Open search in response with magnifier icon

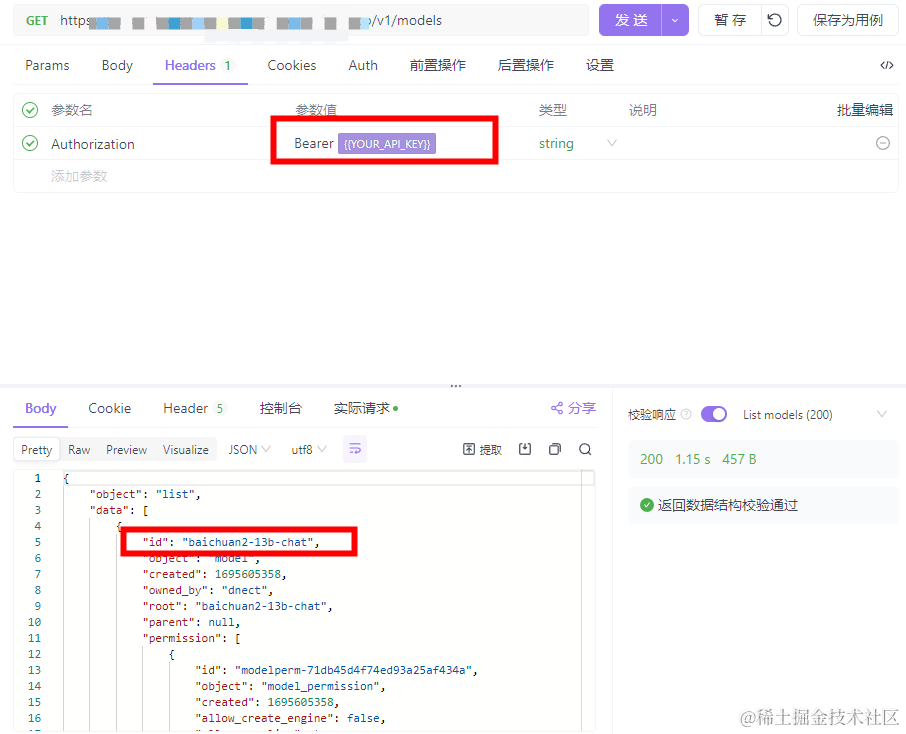(x=585, y=449)
